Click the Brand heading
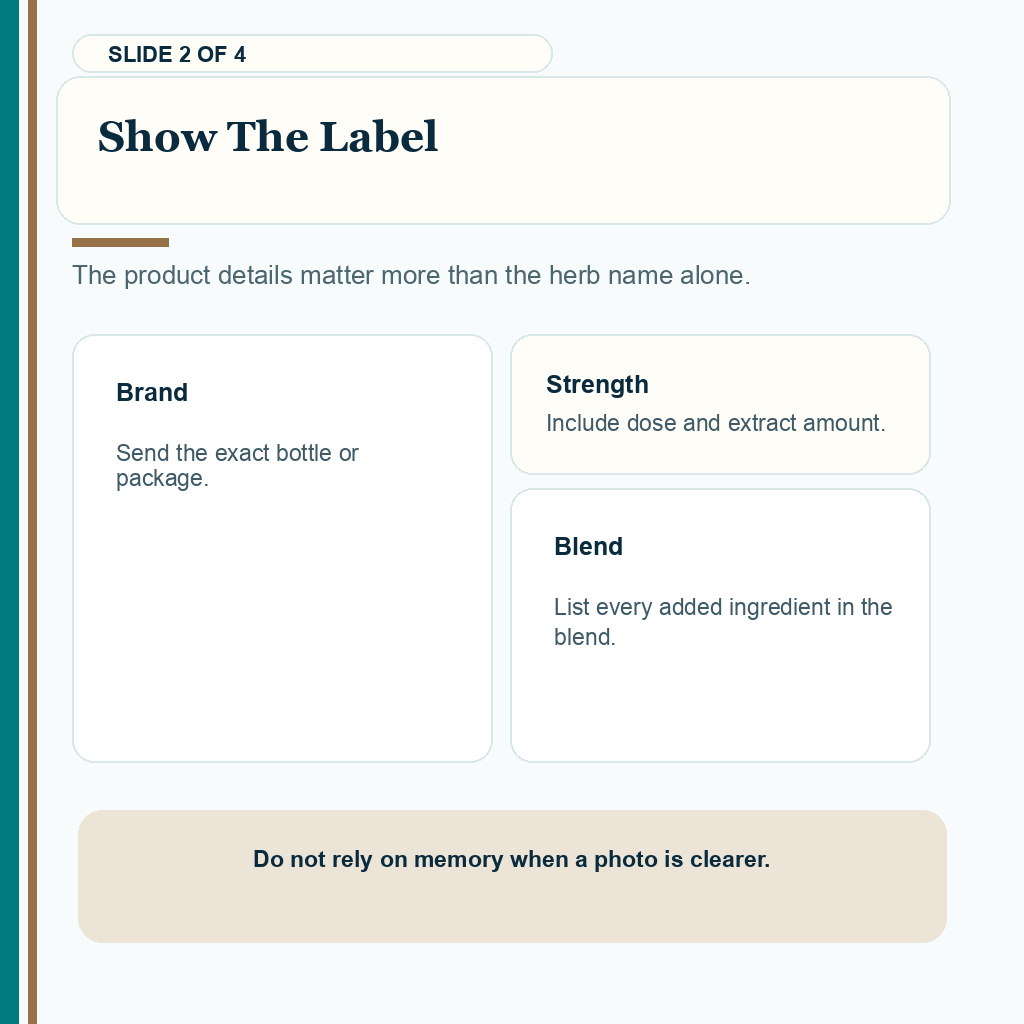Image resolution: width=1024 pixels, height=1024 pixels. tap(152, 392)
